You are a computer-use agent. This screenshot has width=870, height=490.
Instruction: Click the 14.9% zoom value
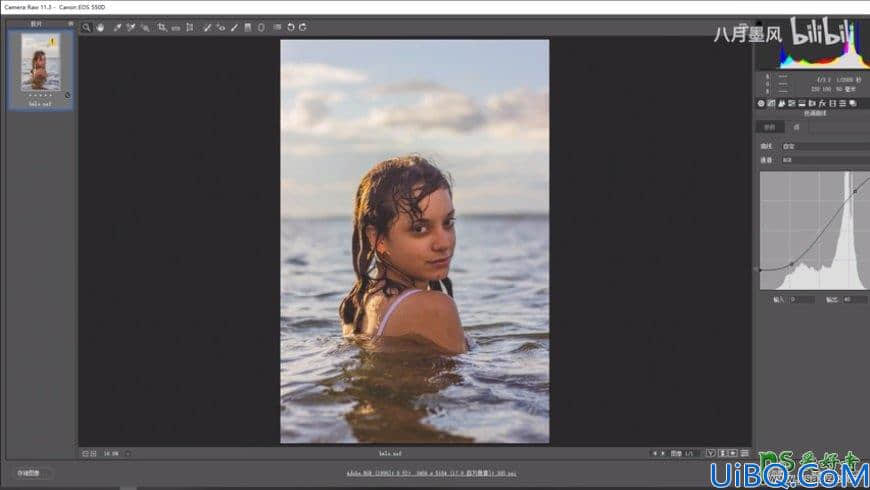(x=111, y=453)
